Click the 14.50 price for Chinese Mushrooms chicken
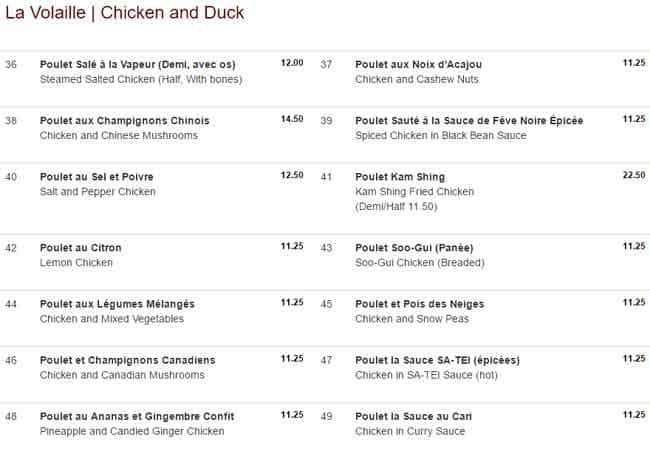Image resolution: width=650 pixels, height=451 pixels. tap(292, 119)
